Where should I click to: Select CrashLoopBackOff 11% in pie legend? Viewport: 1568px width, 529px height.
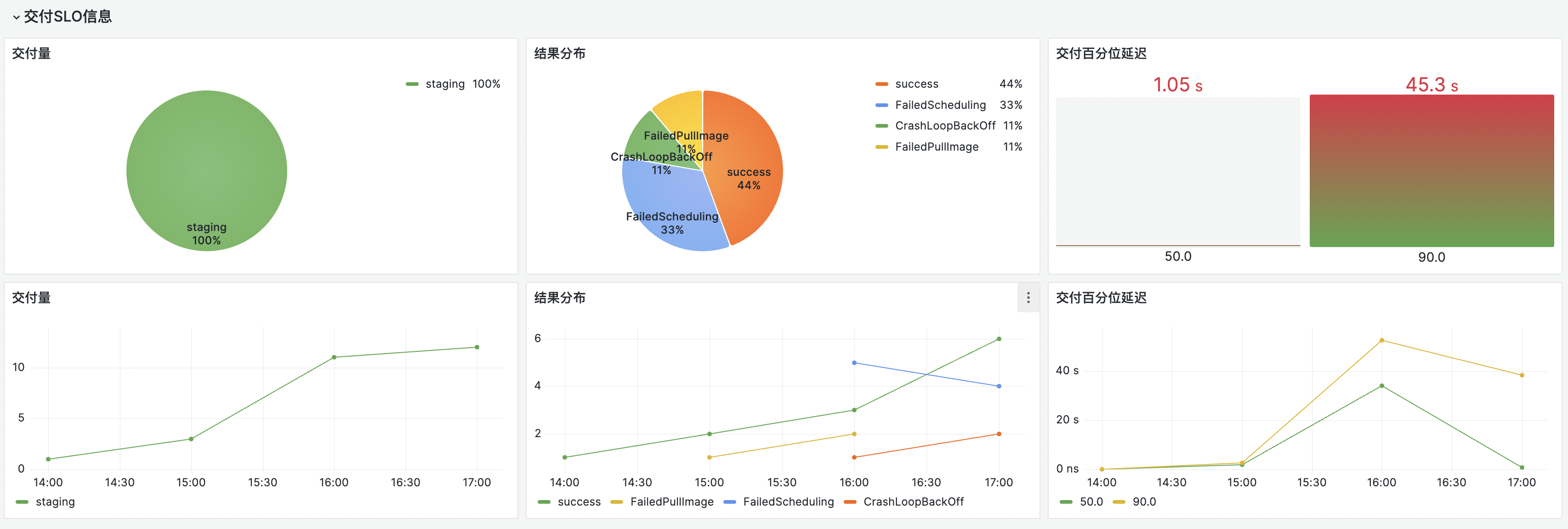945,126
